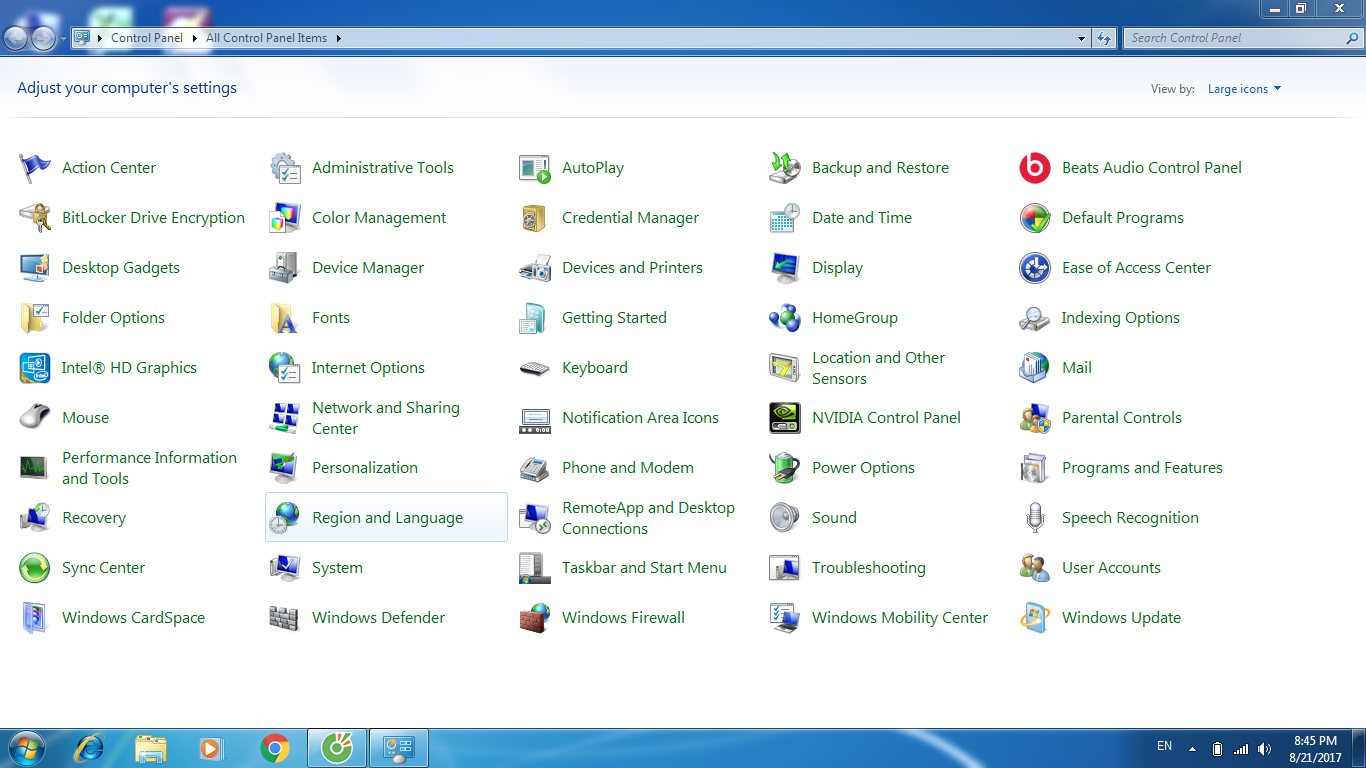Click the All Control Panel Items breadcrumb
The image size is (1366, 768).
pos(266,38)
